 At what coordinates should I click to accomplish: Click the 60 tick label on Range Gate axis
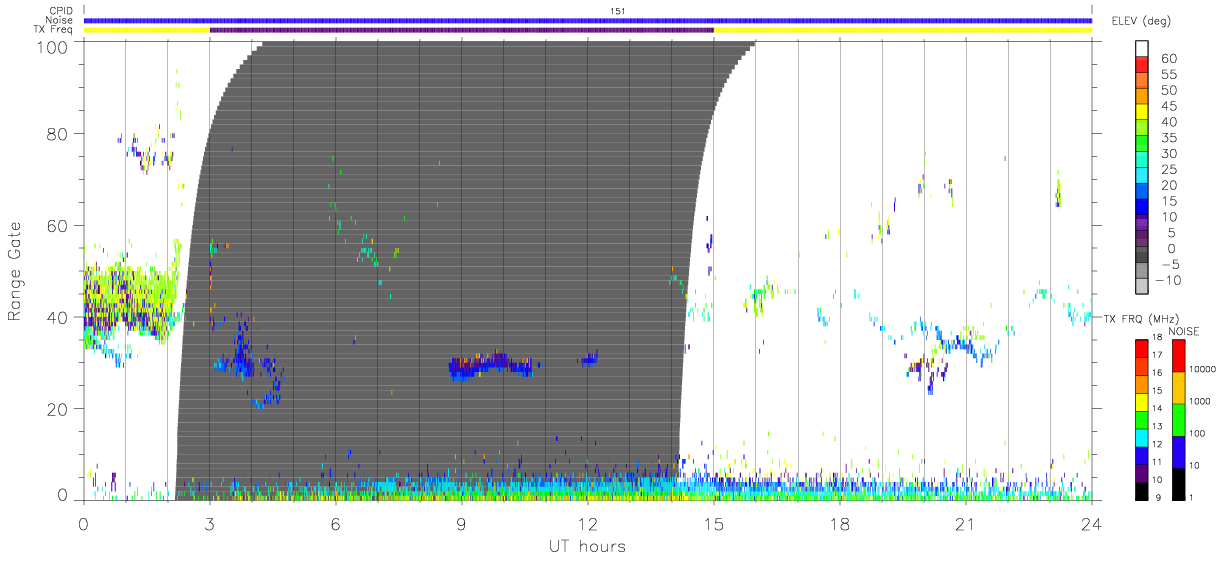58,226
